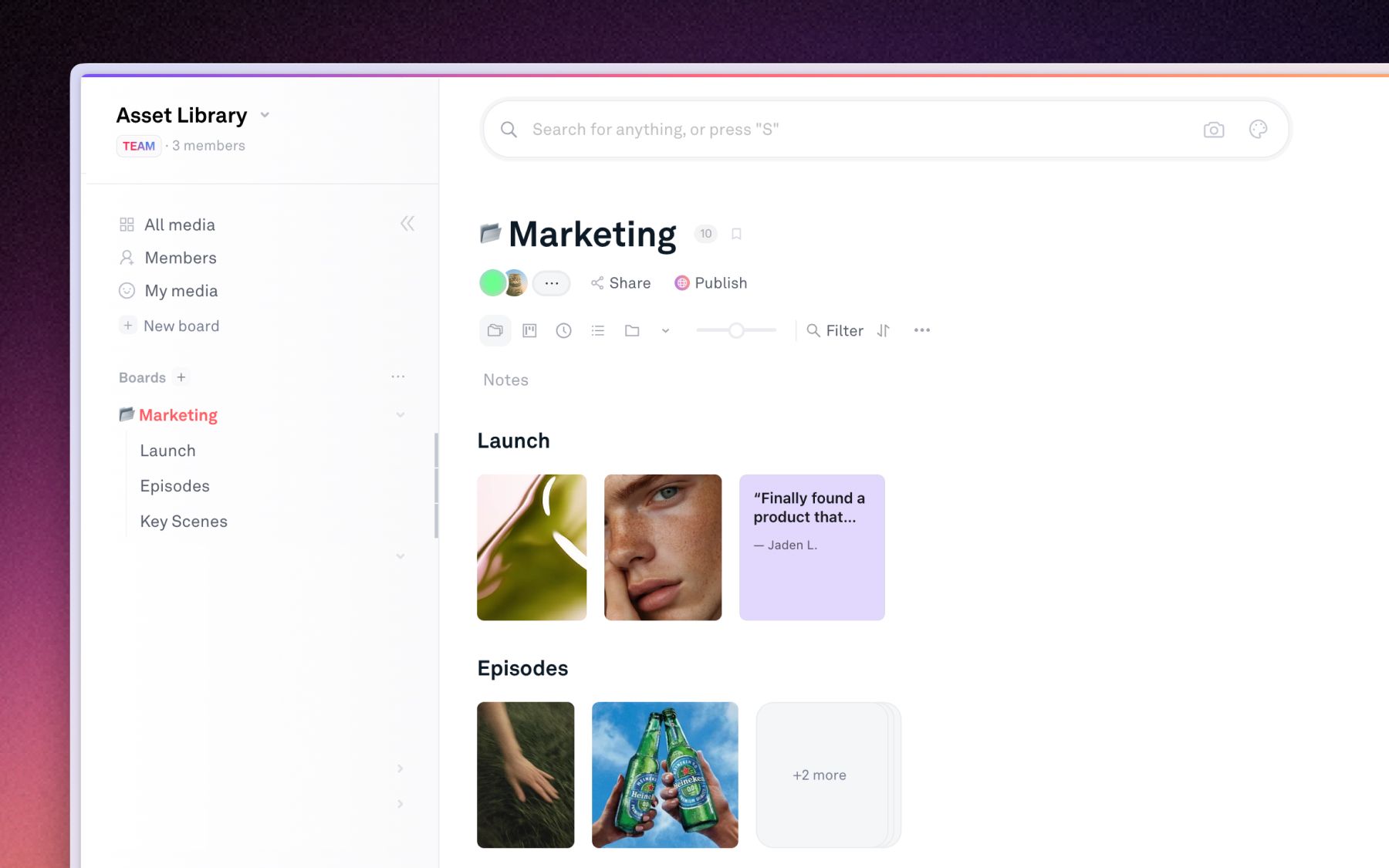
Task: Bookmark the Marketing board
Action: (x=736, y=234)
